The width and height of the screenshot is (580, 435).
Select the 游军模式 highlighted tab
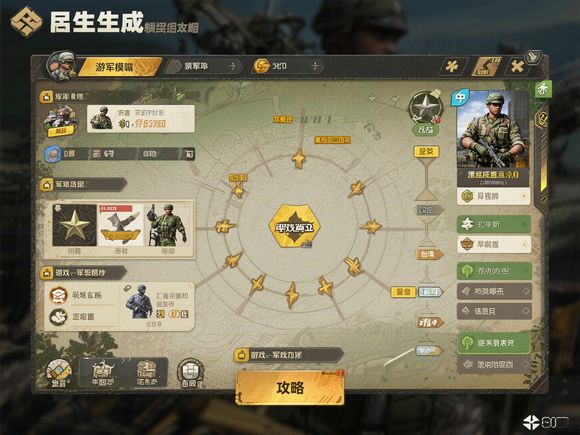pos(119,67)
